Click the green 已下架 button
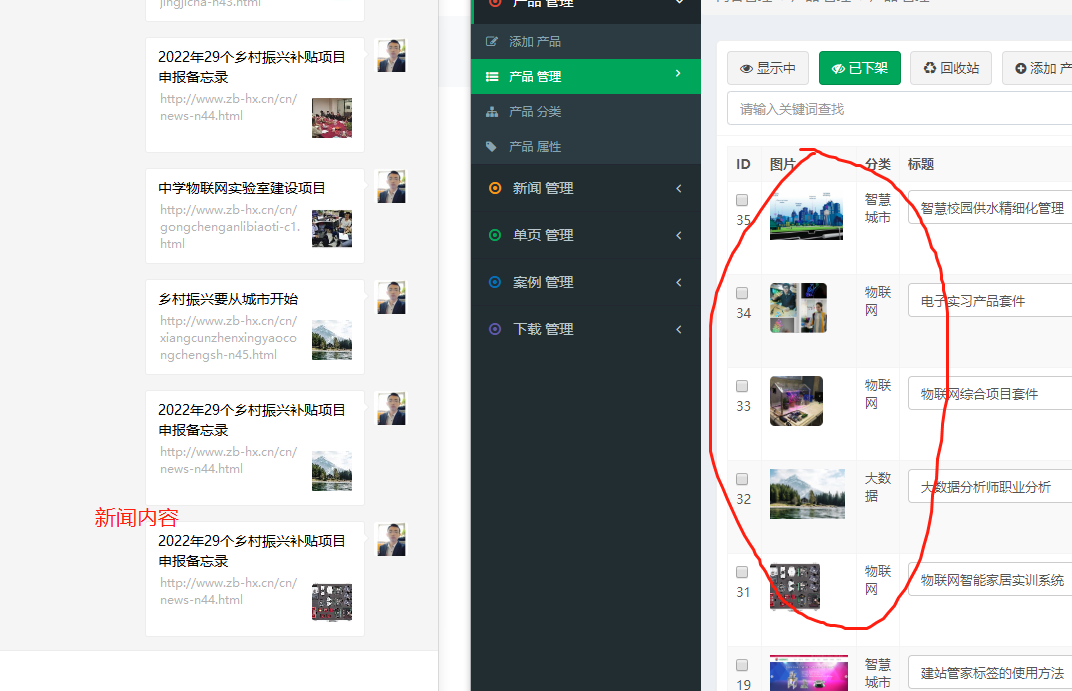1072x691 pixels. [x=859, y=68]
